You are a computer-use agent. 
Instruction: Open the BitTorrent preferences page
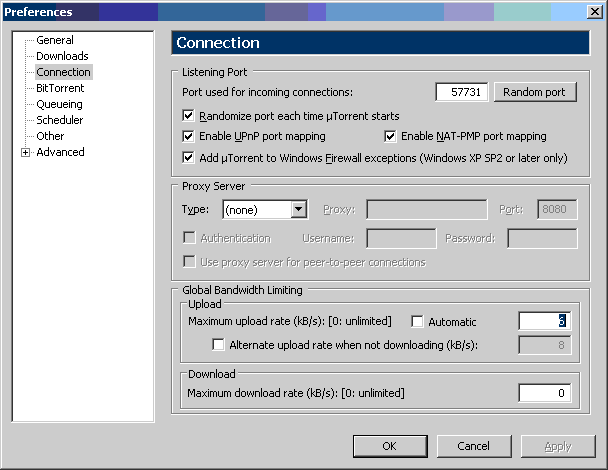click(x=60, y=88)
